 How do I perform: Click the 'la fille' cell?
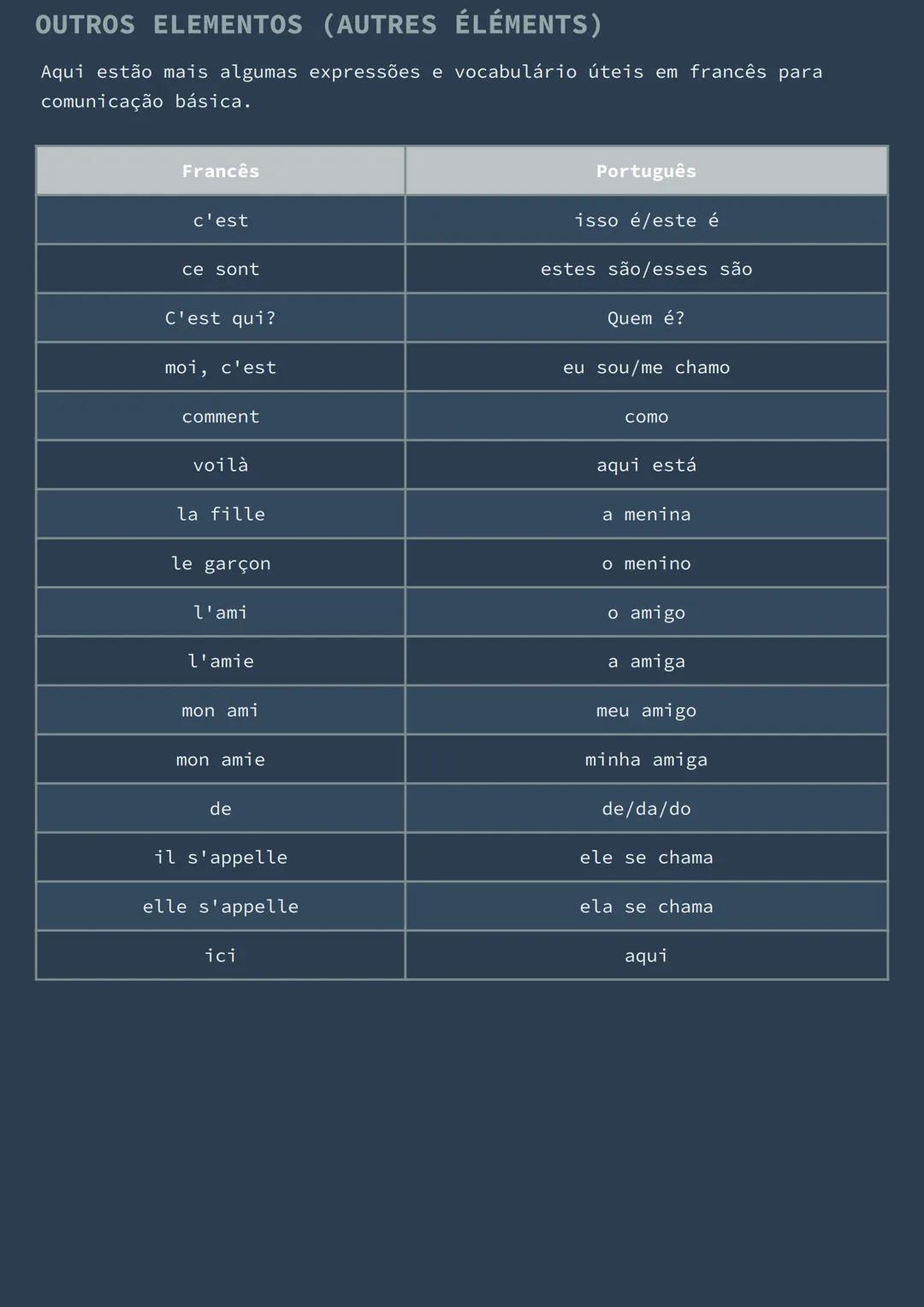(x=221, y=514)
